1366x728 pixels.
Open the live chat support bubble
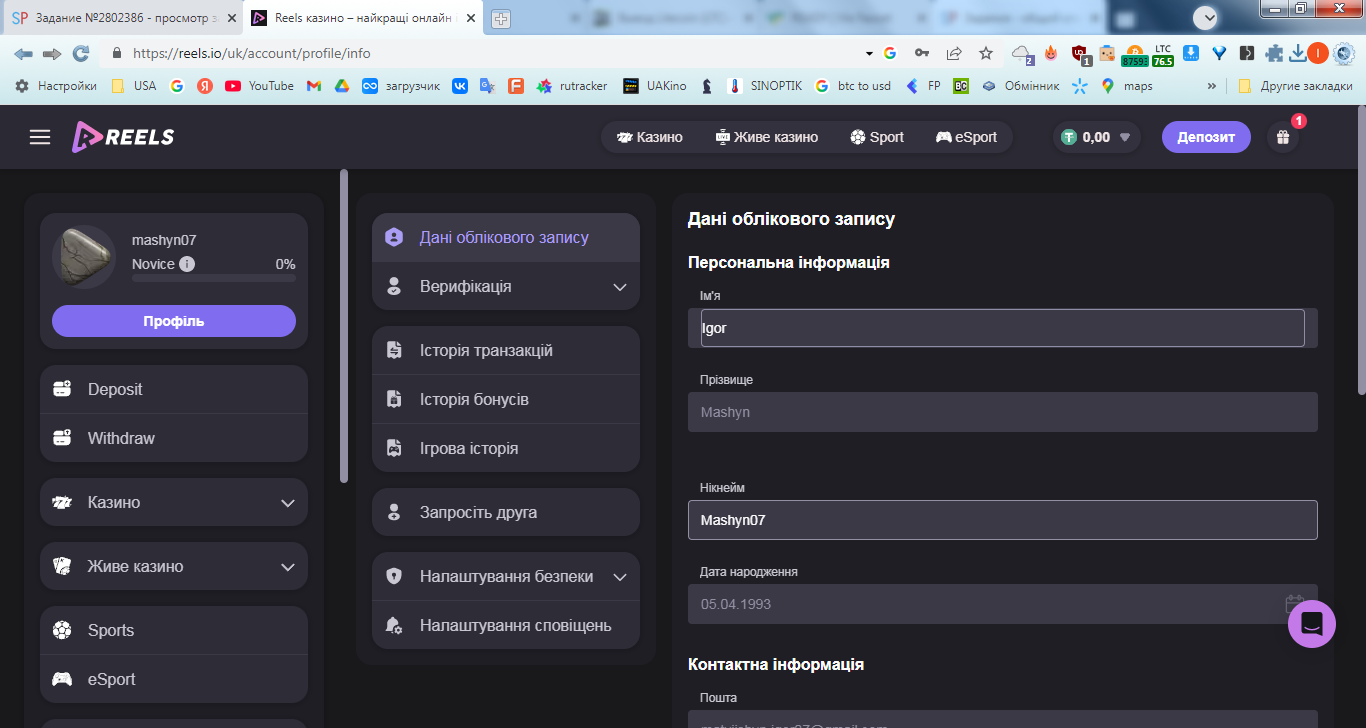(1312, 623)
